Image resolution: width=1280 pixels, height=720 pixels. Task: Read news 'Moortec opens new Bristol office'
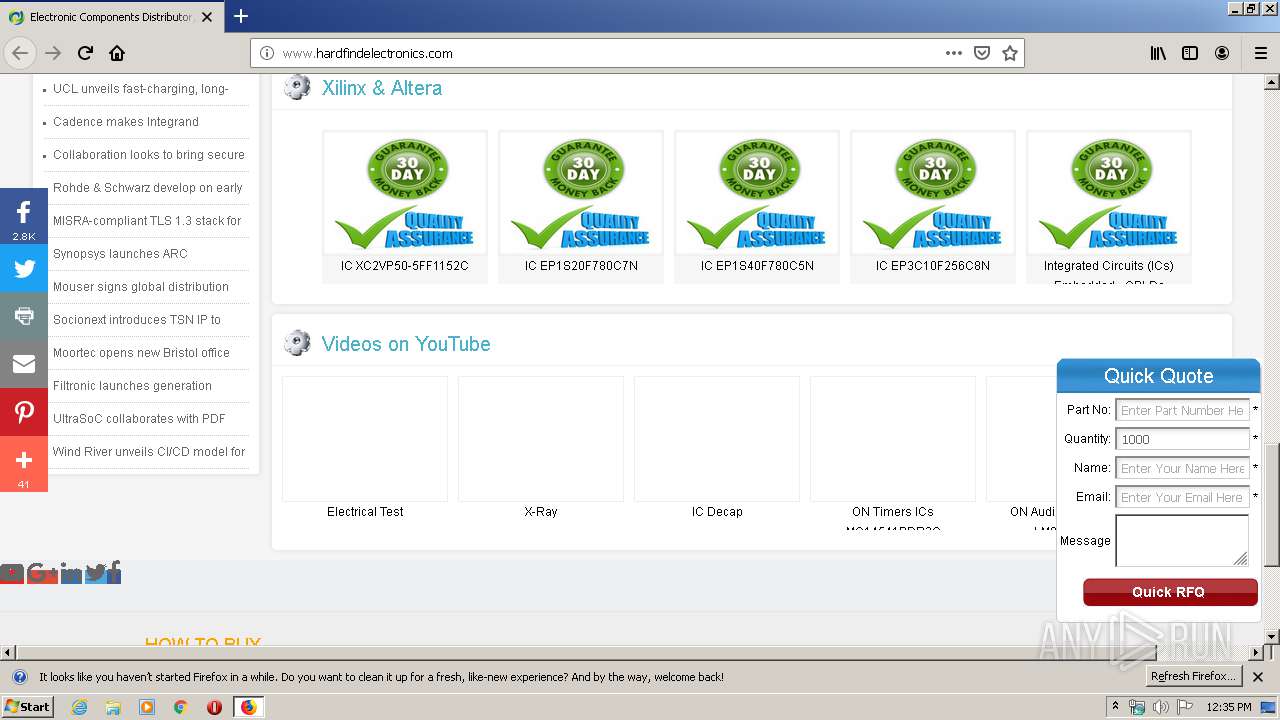click(141, 353)
